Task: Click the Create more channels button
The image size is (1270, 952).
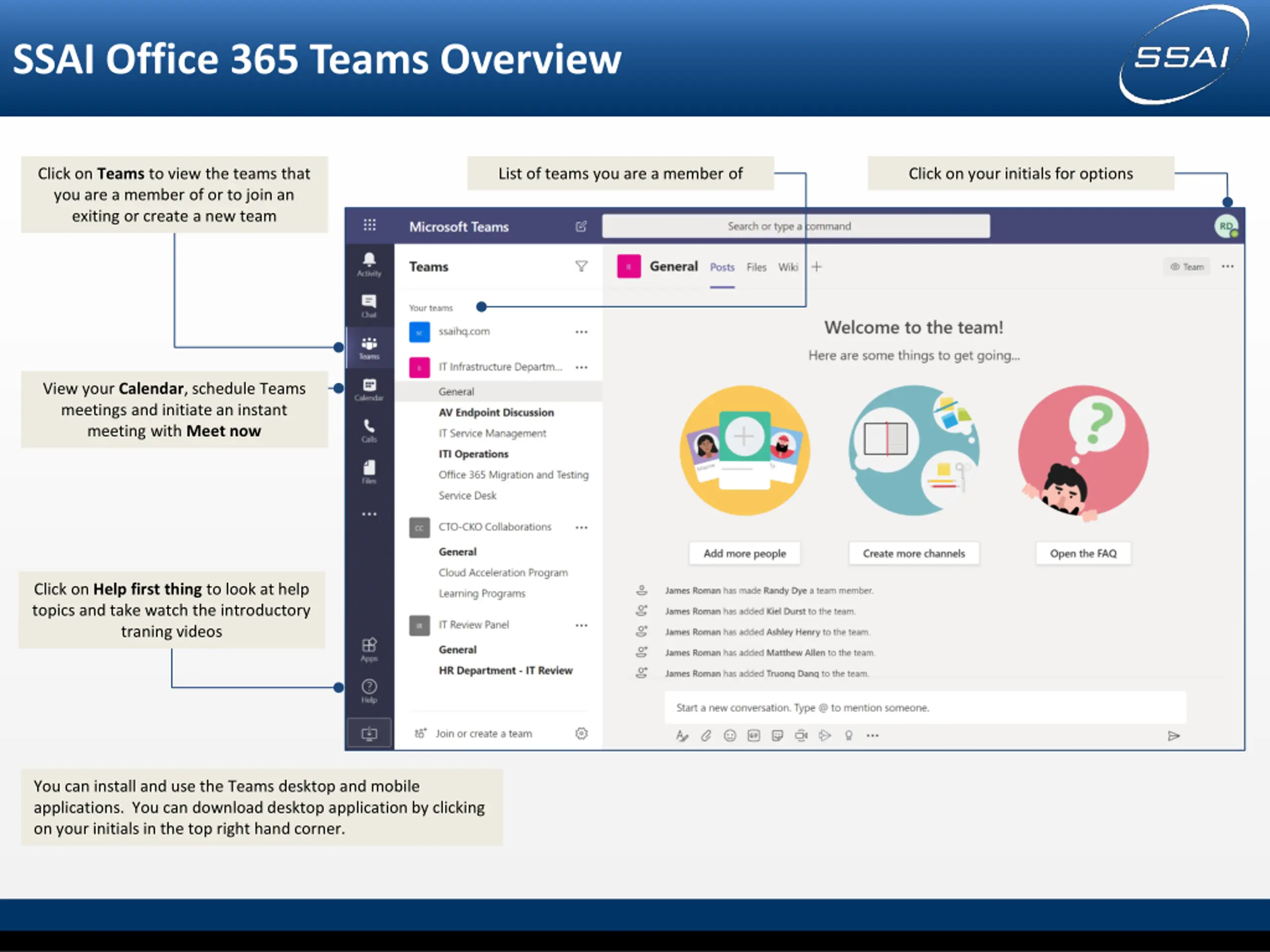Action: (x=914, y=554)
